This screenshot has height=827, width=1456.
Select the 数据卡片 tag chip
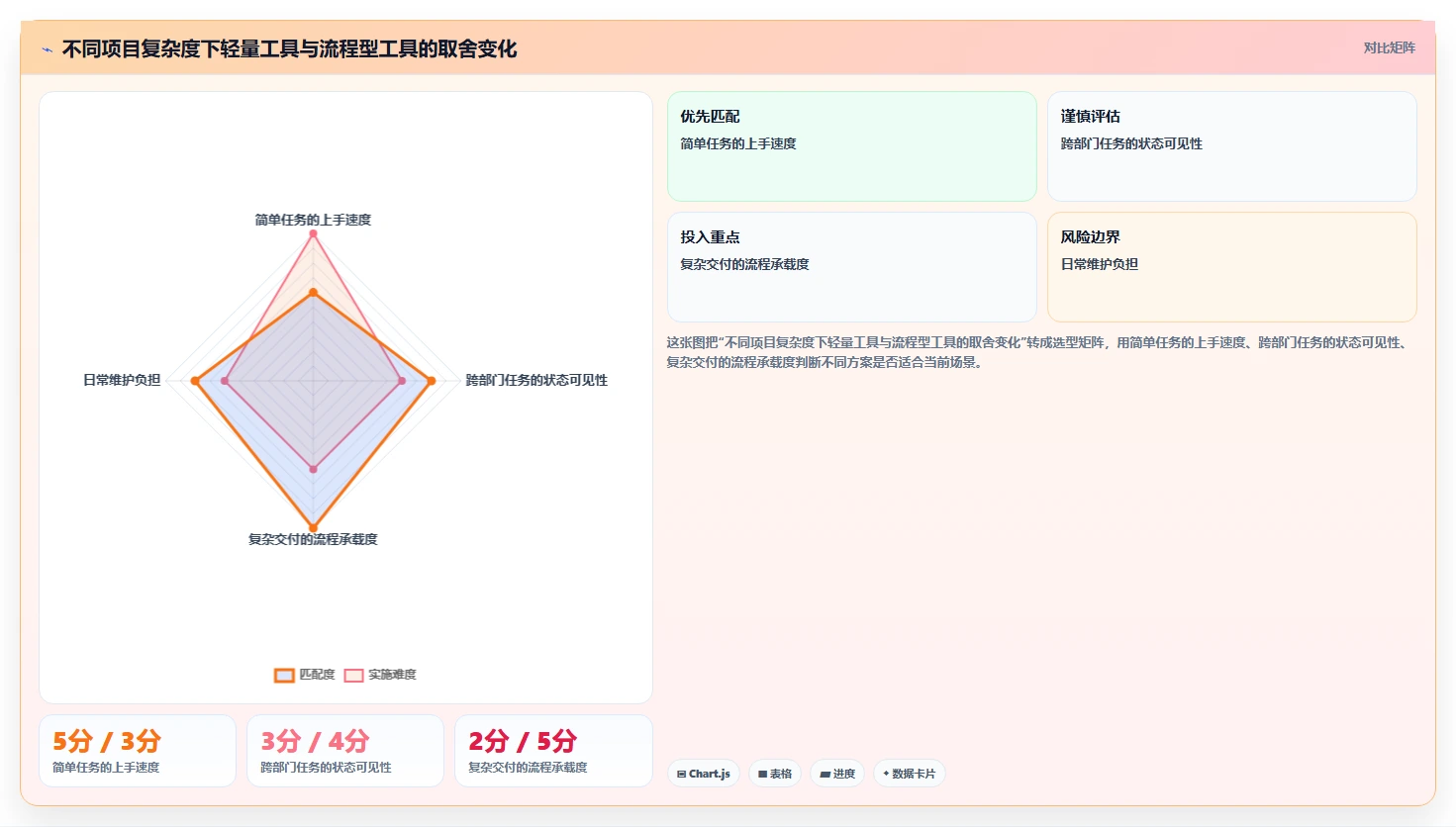910,774
